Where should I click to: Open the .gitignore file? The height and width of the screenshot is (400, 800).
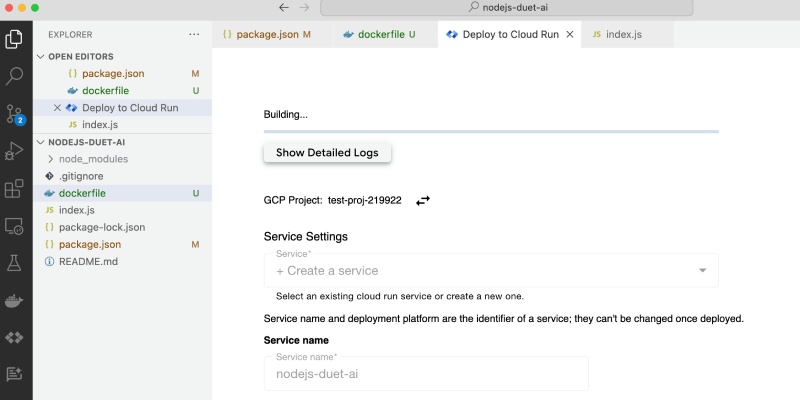click(122, 176)
